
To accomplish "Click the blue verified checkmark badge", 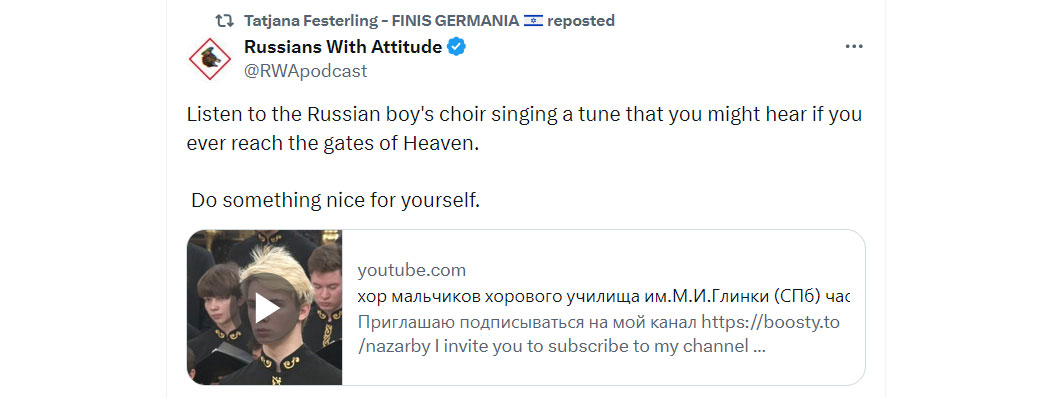I will pos(457,47).
